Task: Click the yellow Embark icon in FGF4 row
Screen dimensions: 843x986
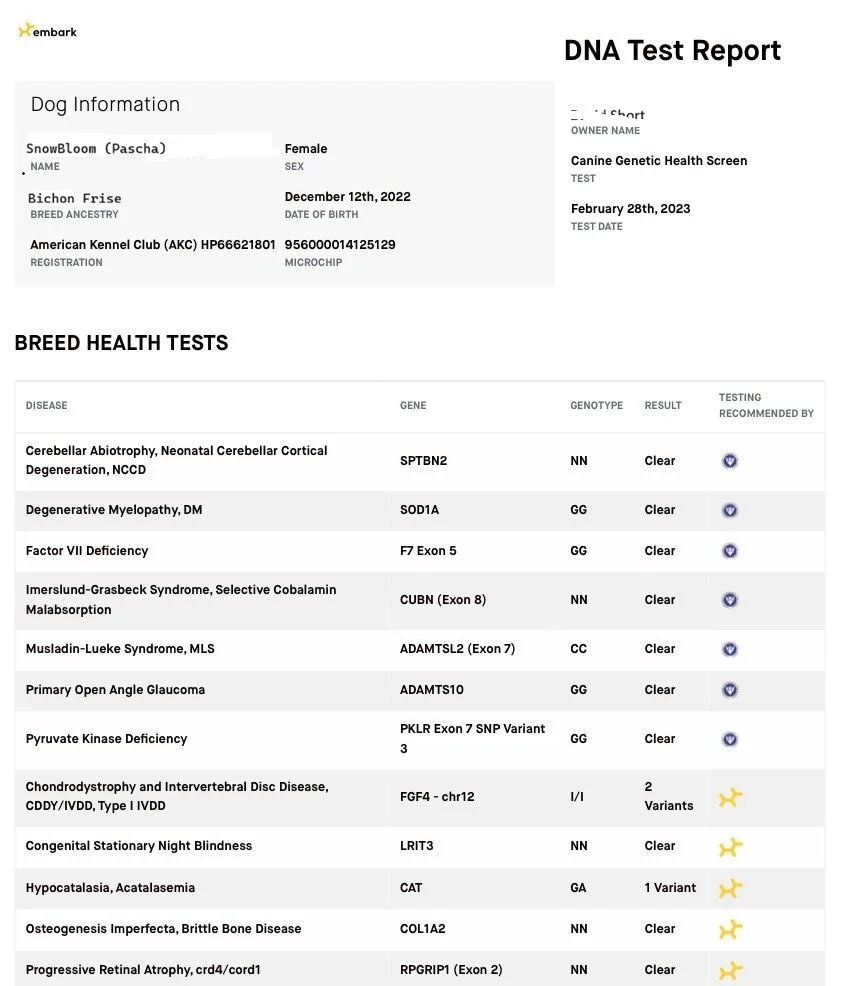Action: click(730, 797)
